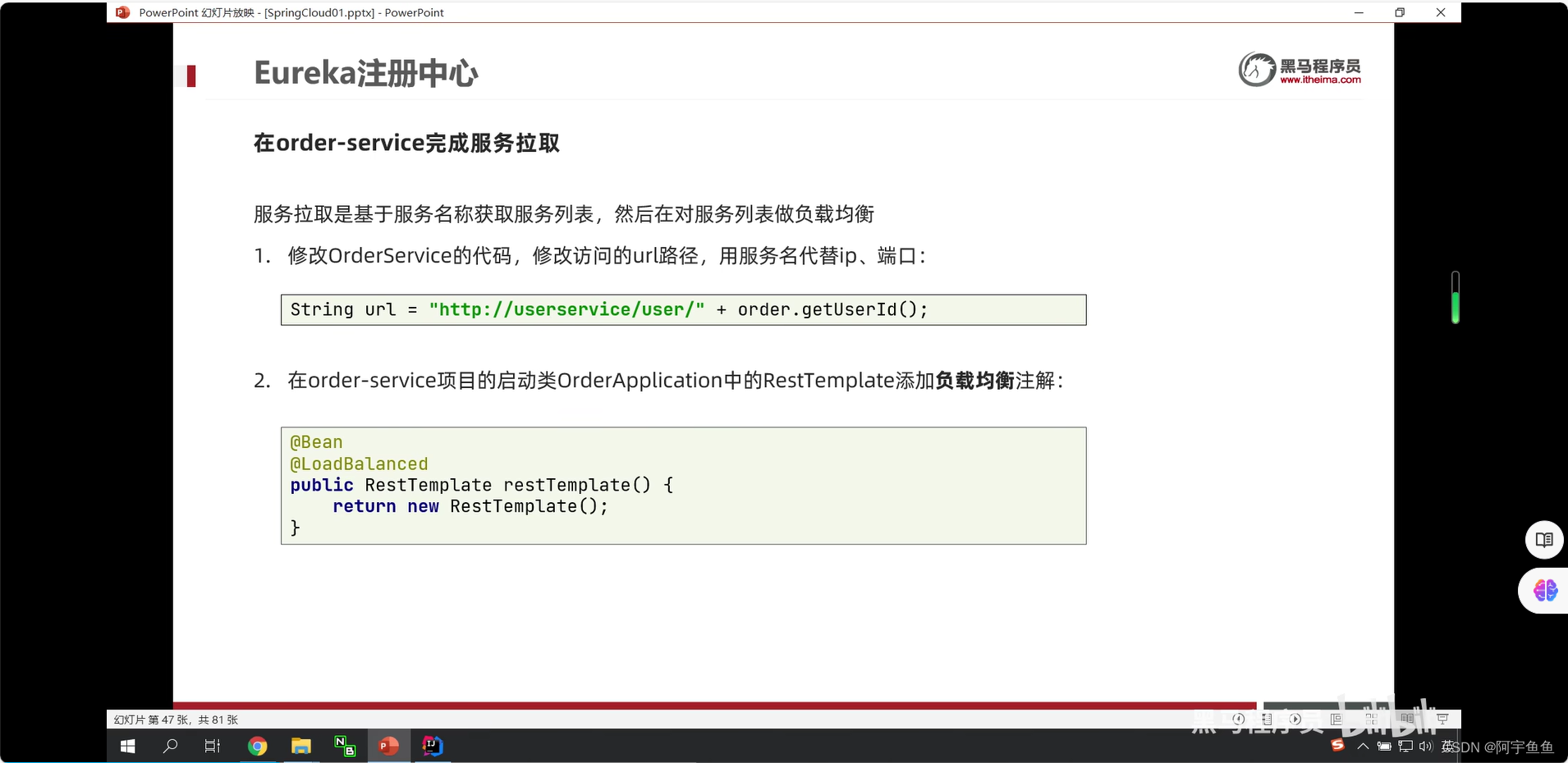Select the PowerPoint taskbar icon
Image resolution: width=1568 pixels, height=763 pixels.
[389, 746]
